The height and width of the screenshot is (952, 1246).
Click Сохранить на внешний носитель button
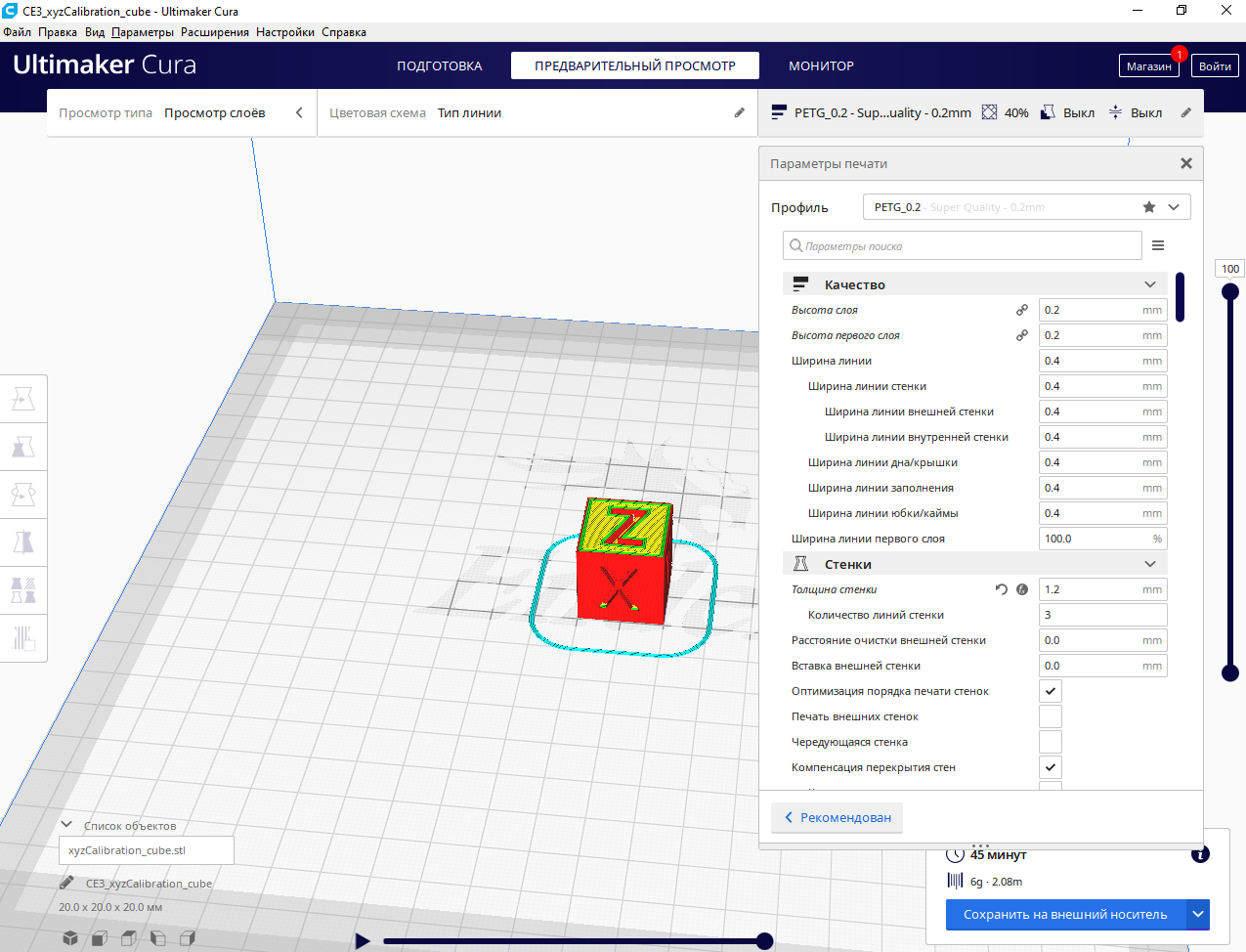(1065, 915)
